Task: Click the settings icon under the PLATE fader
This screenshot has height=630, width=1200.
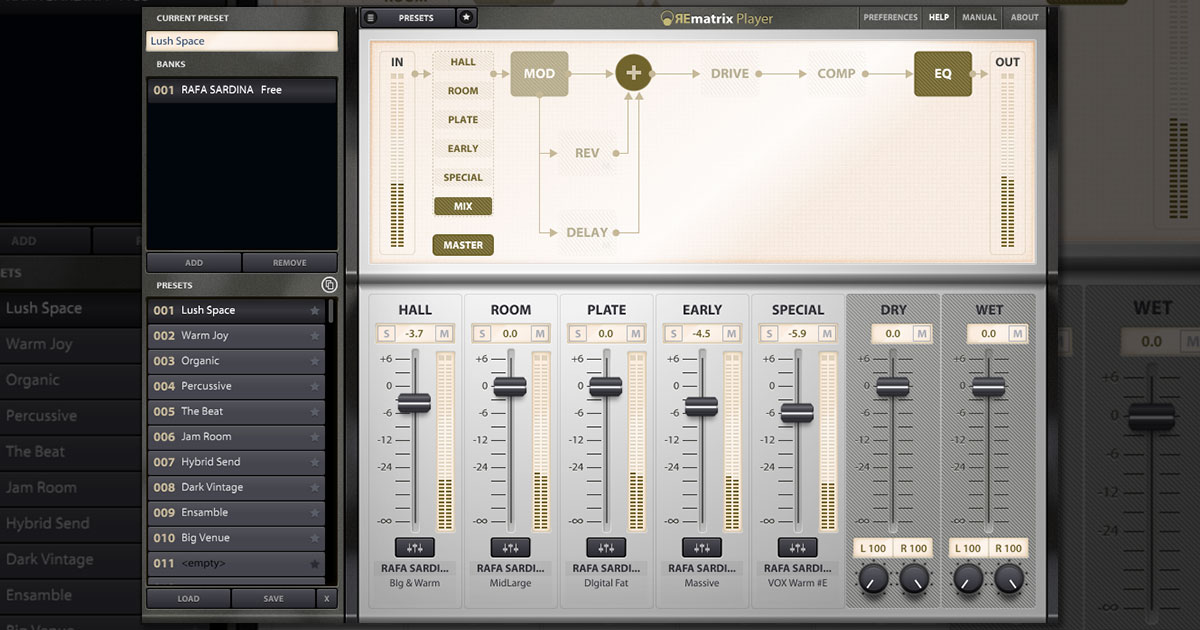Action: pos(606,547)
